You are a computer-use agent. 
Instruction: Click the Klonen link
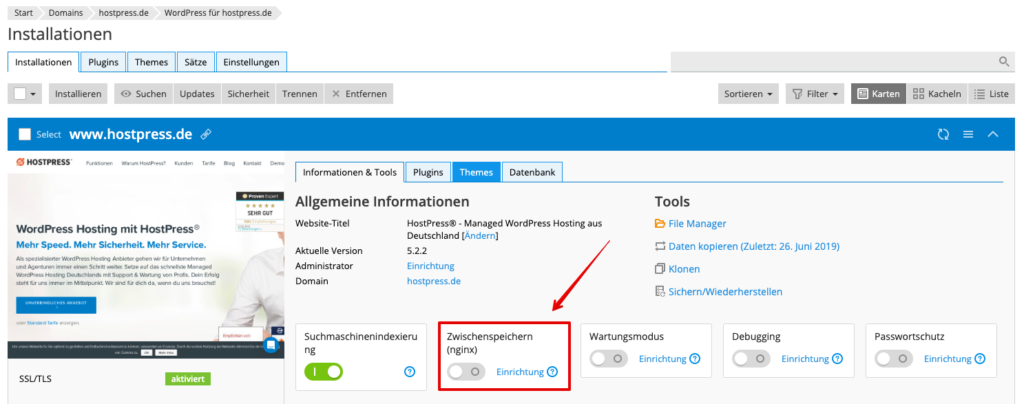684,269
